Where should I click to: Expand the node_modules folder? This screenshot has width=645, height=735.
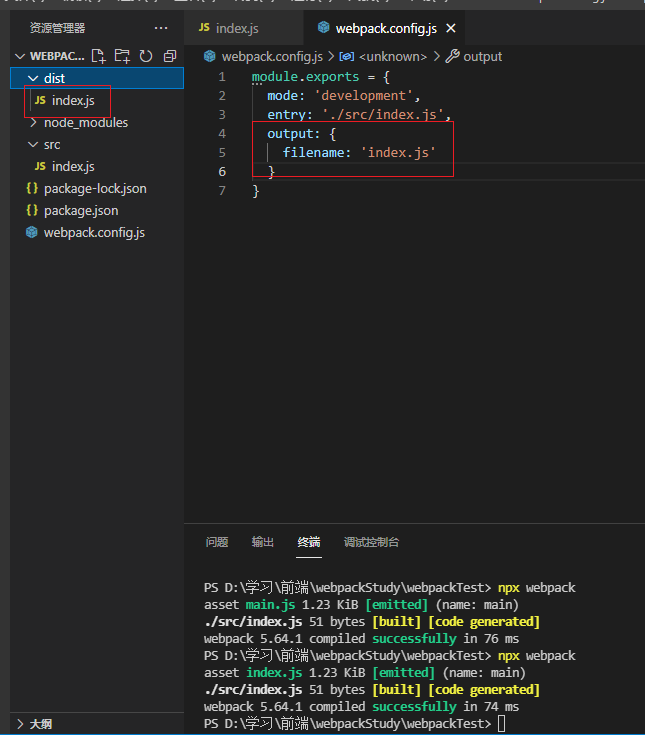pyautogui.click(x=33, y=123)
